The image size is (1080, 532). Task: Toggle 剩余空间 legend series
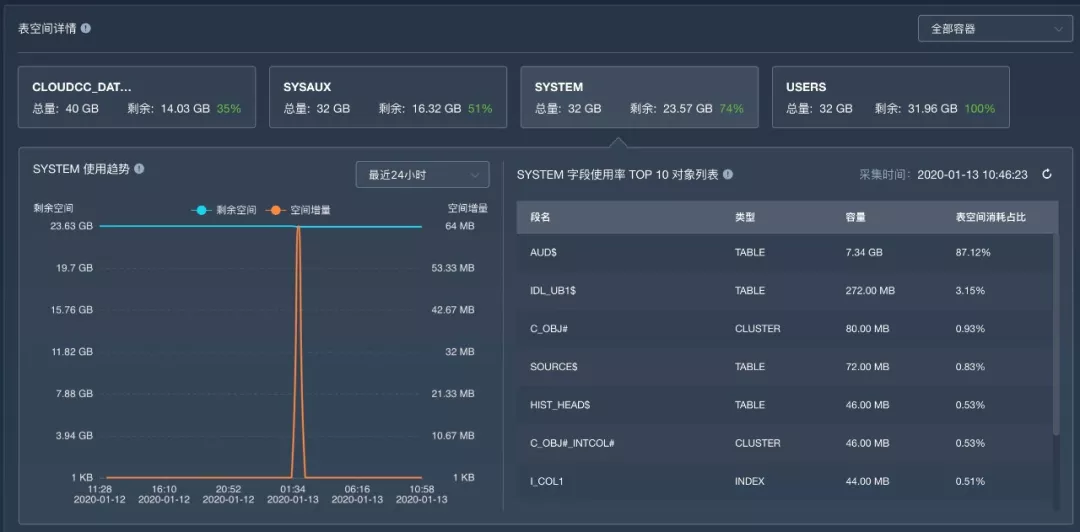click(224, 210)
